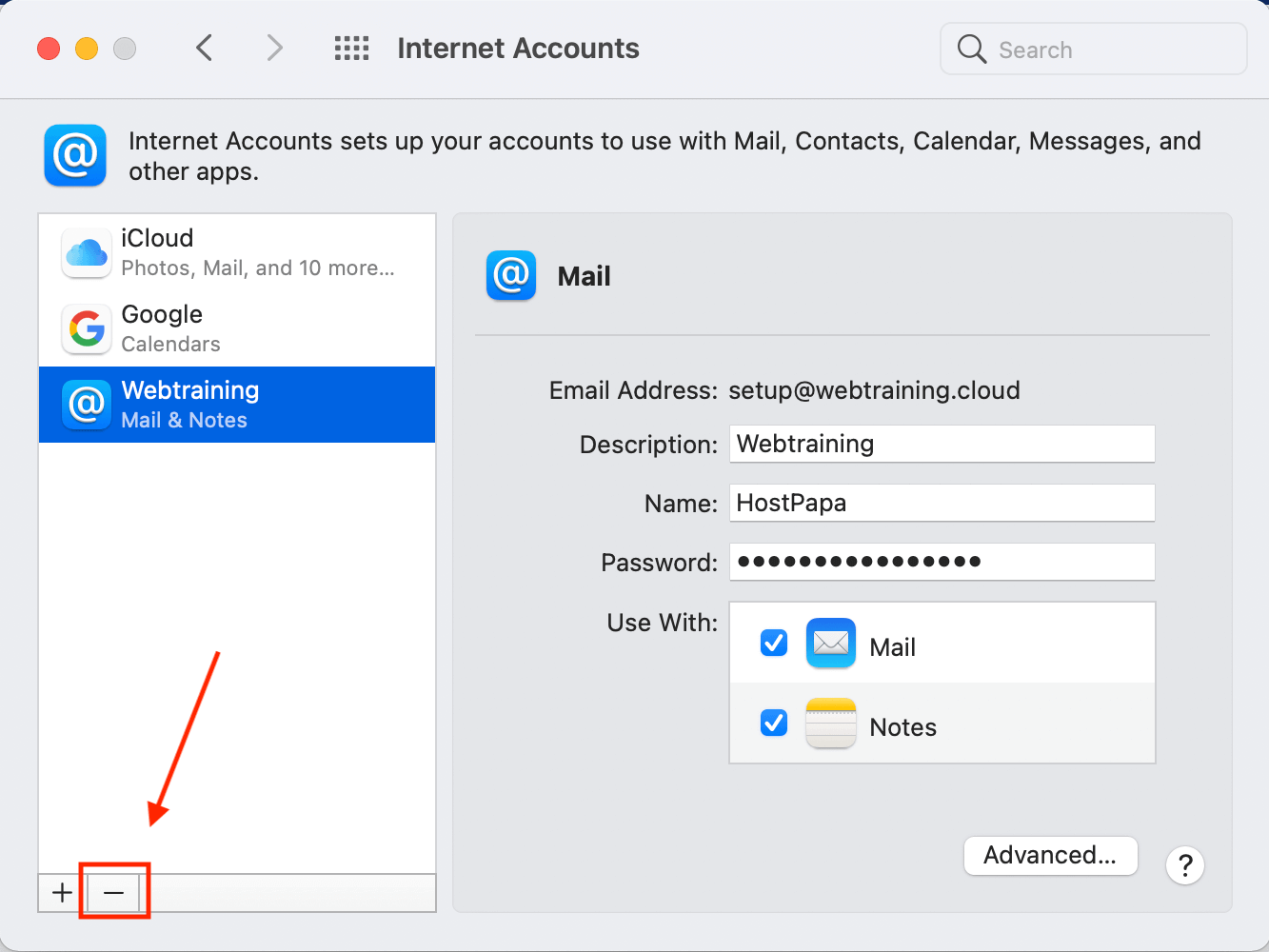Click the help question mark button
This screenshot has width=1269, height=952.
pos(1184,865)
